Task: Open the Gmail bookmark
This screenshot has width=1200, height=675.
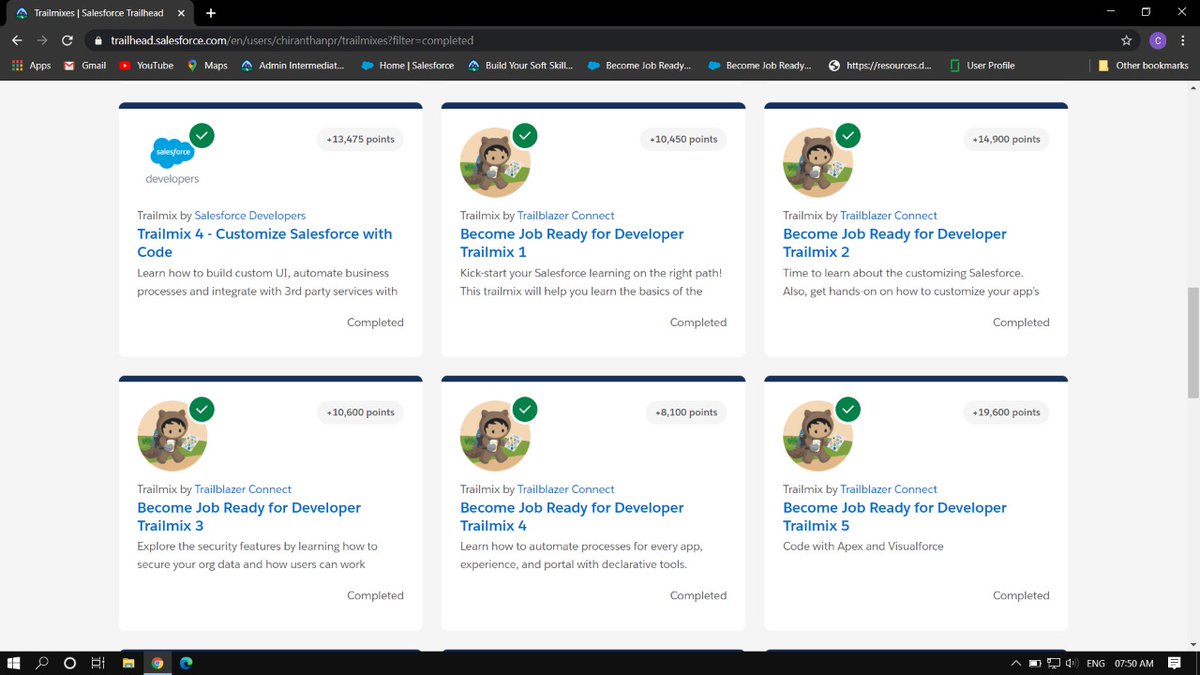Action: [x=85, y=65]
